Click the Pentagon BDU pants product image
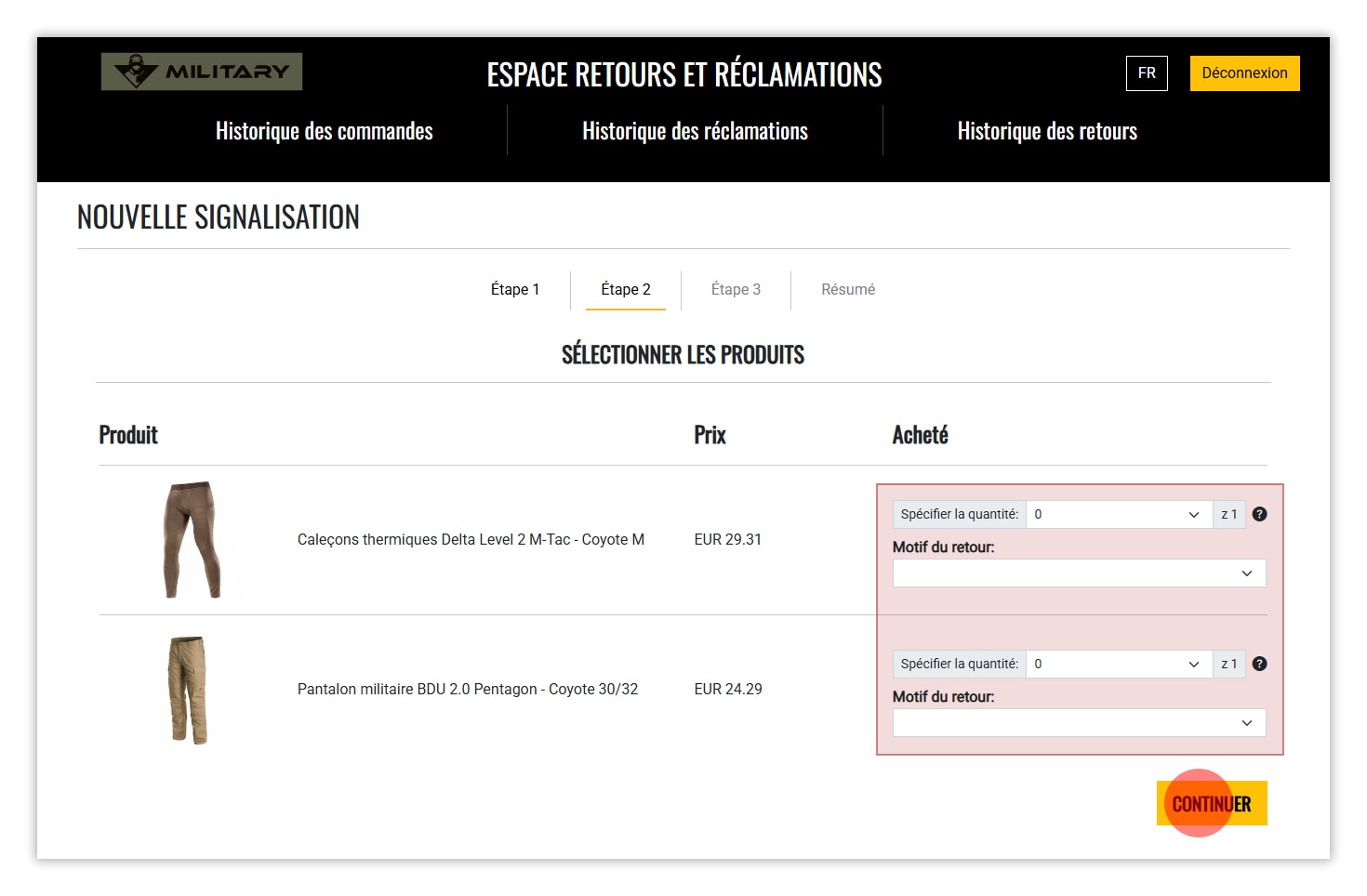This screenshot has height=896, width=1367. pos(189,690)
